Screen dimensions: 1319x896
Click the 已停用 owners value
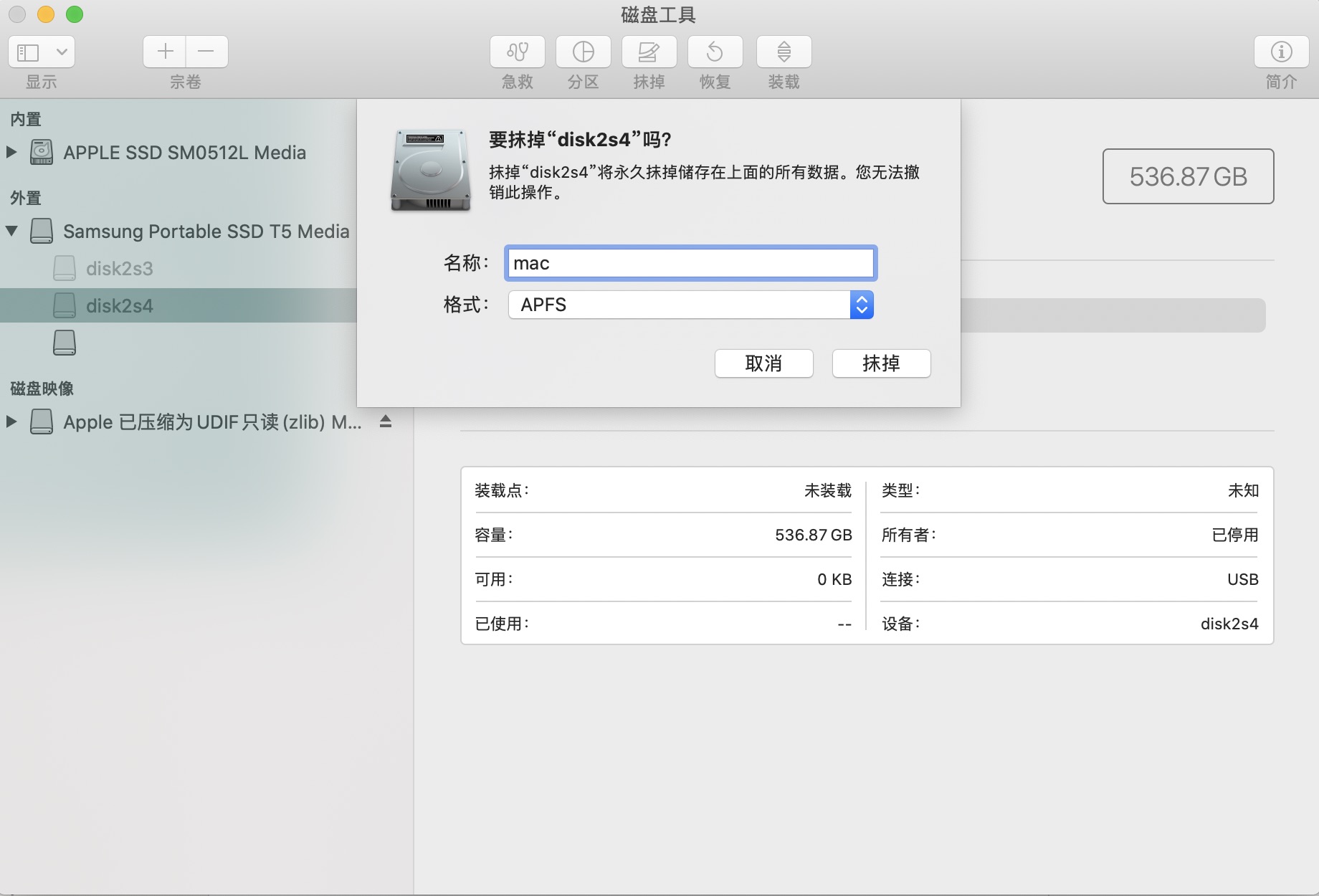click(x=1235, y=535)
